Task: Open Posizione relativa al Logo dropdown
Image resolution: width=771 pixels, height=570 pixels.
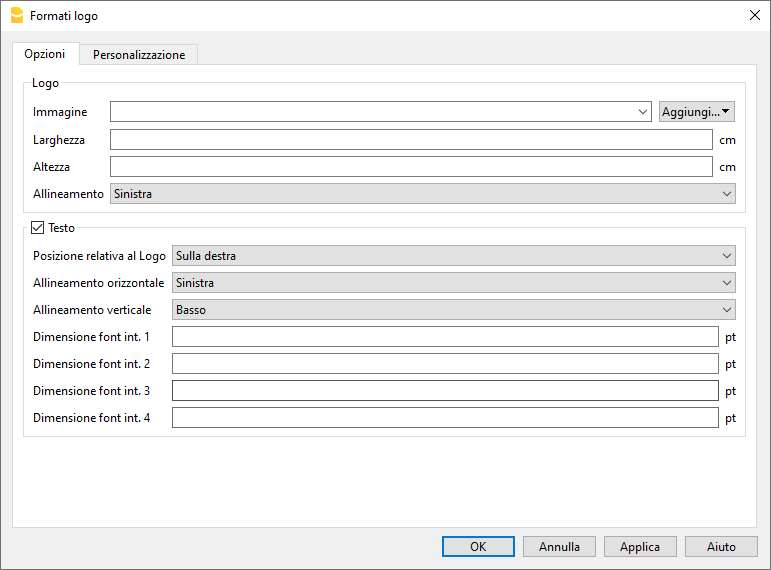Action: pyautogui.click(x=453, y=256)
